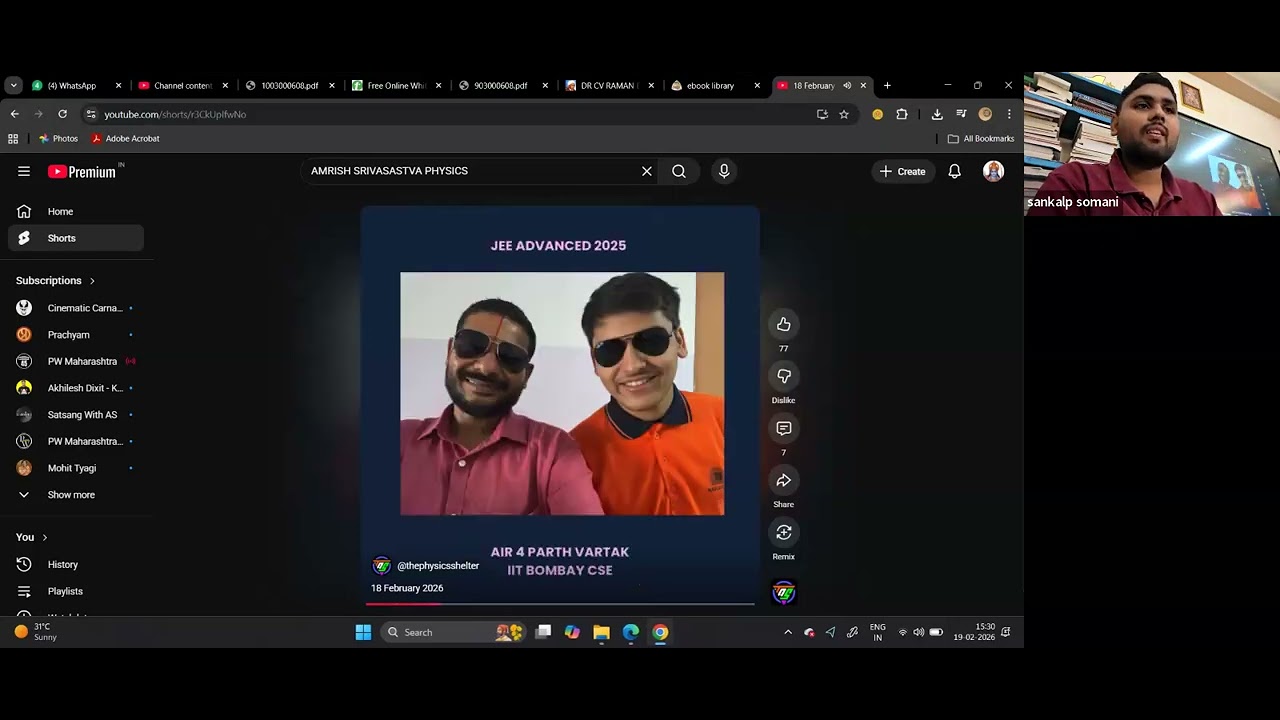1280x720 pixels.
Task: Open Windows Start menu
Action: click(363, 632)
